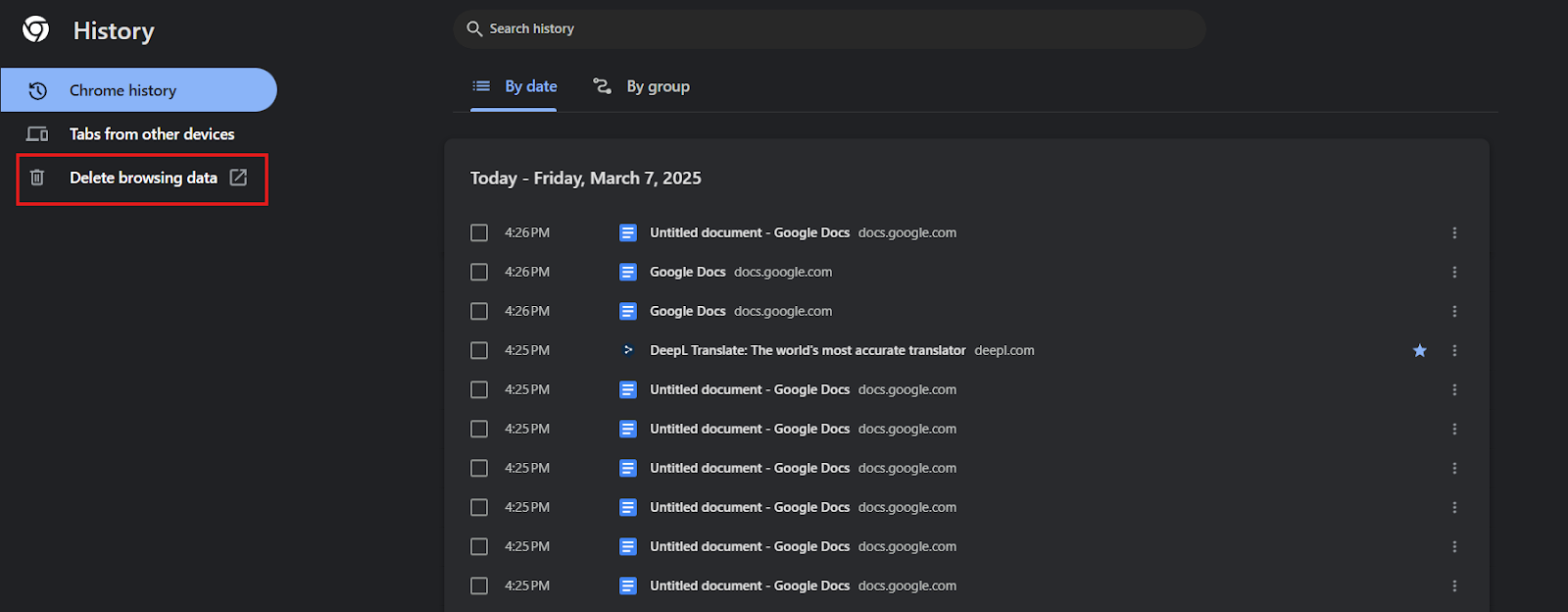Click the trash icon for Delete browsing data

[37, 178]
